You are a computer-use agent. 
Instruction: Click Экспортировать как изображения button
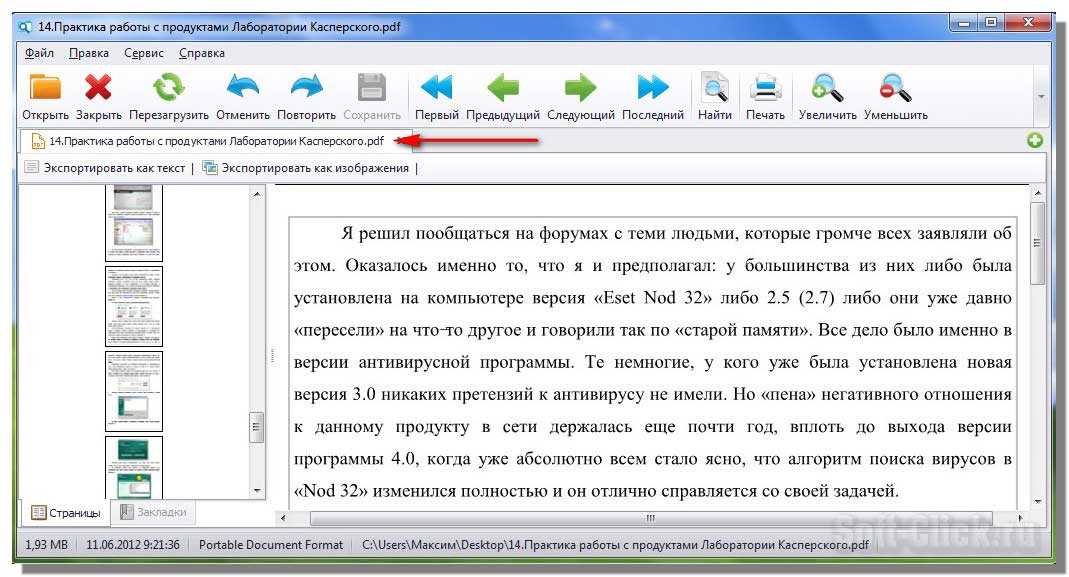pyautogui.click(x=306, y=168)
